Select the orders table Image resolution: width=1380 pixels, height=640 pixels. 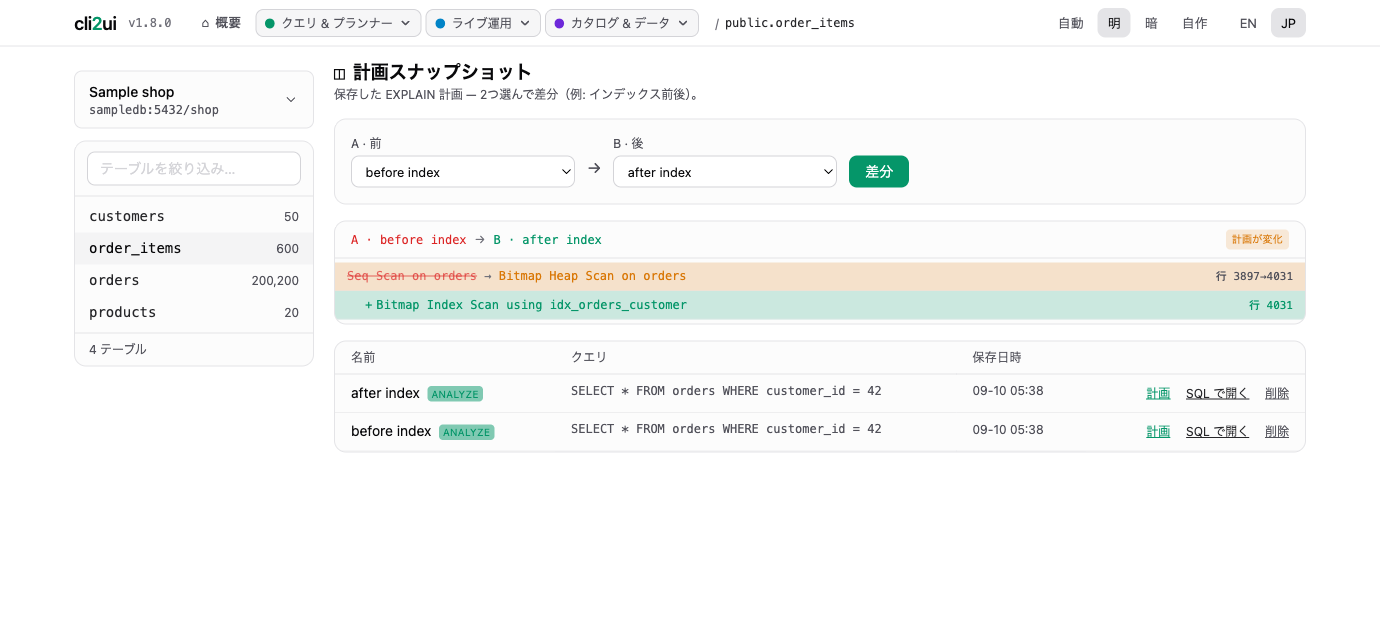tap(194, 280)
